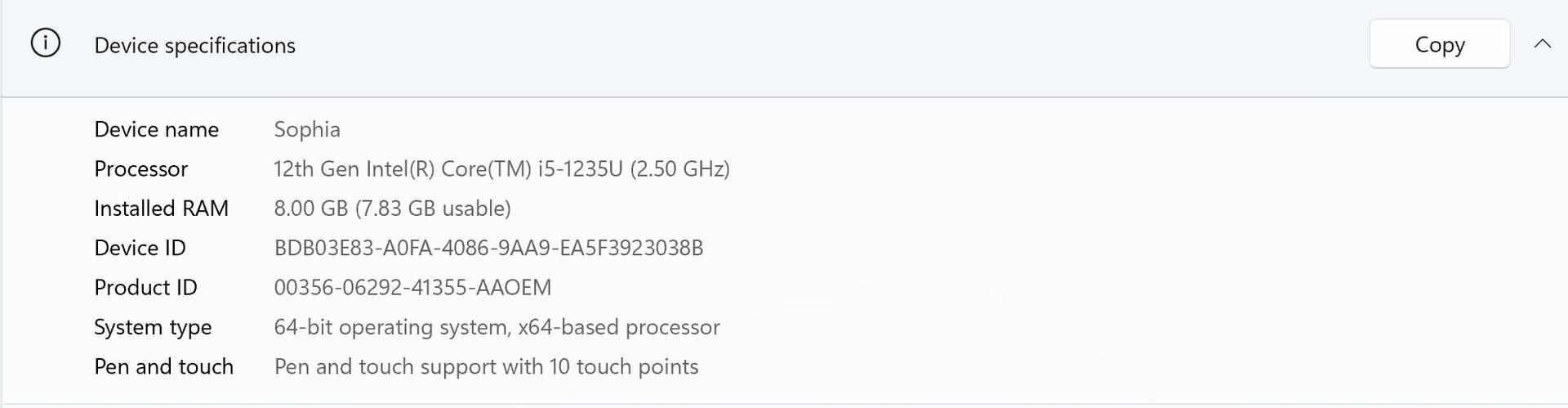Click the Processor label

coord(140,169)
